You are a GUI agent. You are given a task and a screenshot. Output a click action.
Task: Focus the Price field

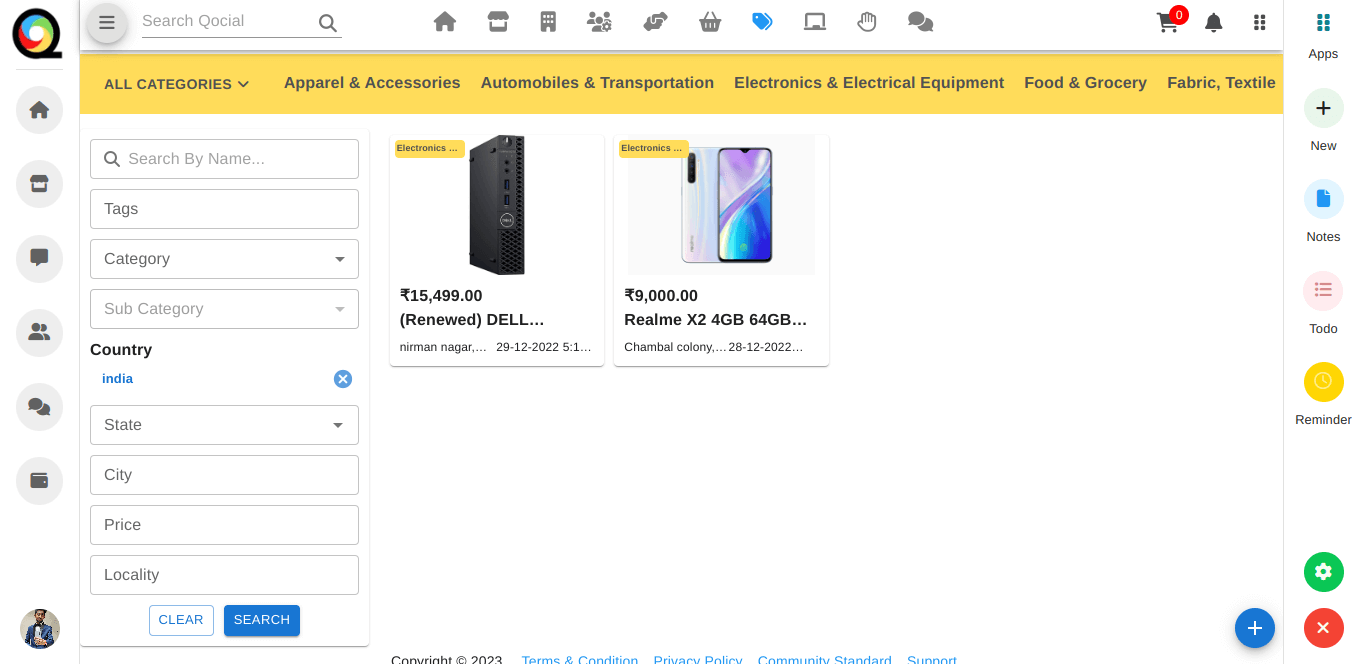coord(224,525)
